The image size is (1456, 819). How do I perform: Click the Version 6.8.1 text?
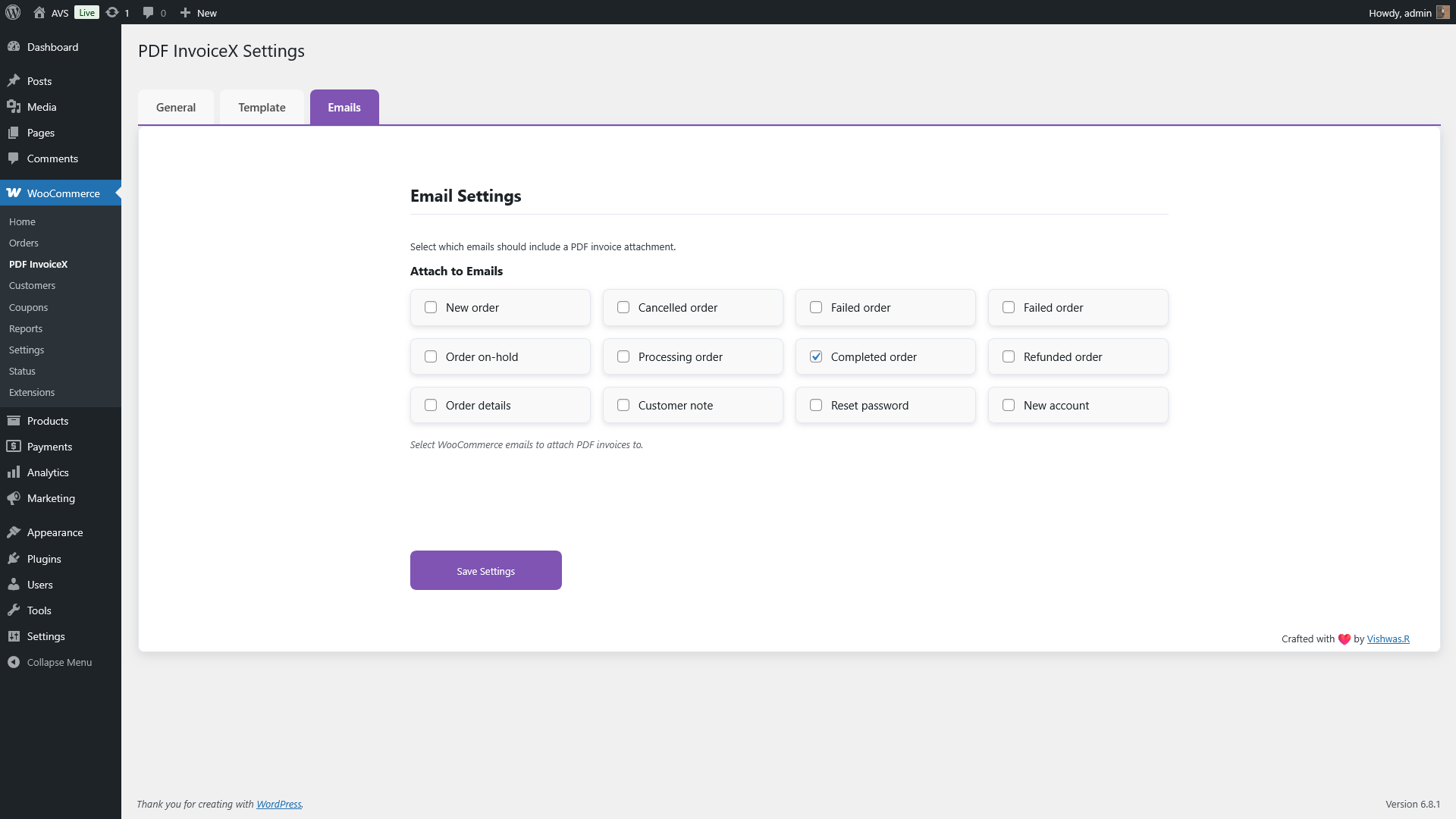pyautogui.click(x=1412, y=804)
